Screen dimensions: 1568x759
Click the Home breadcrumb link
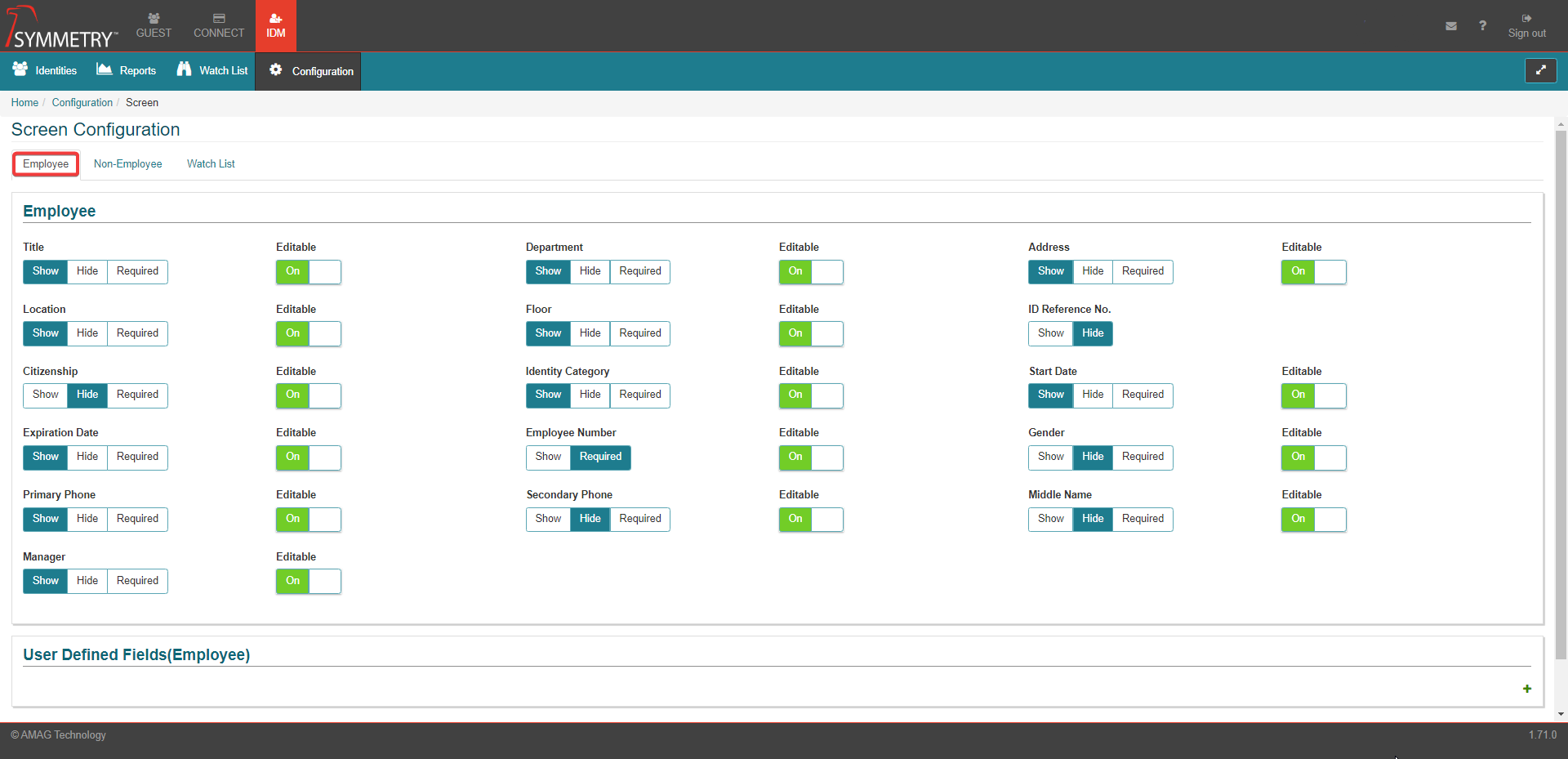coord(24,103)
